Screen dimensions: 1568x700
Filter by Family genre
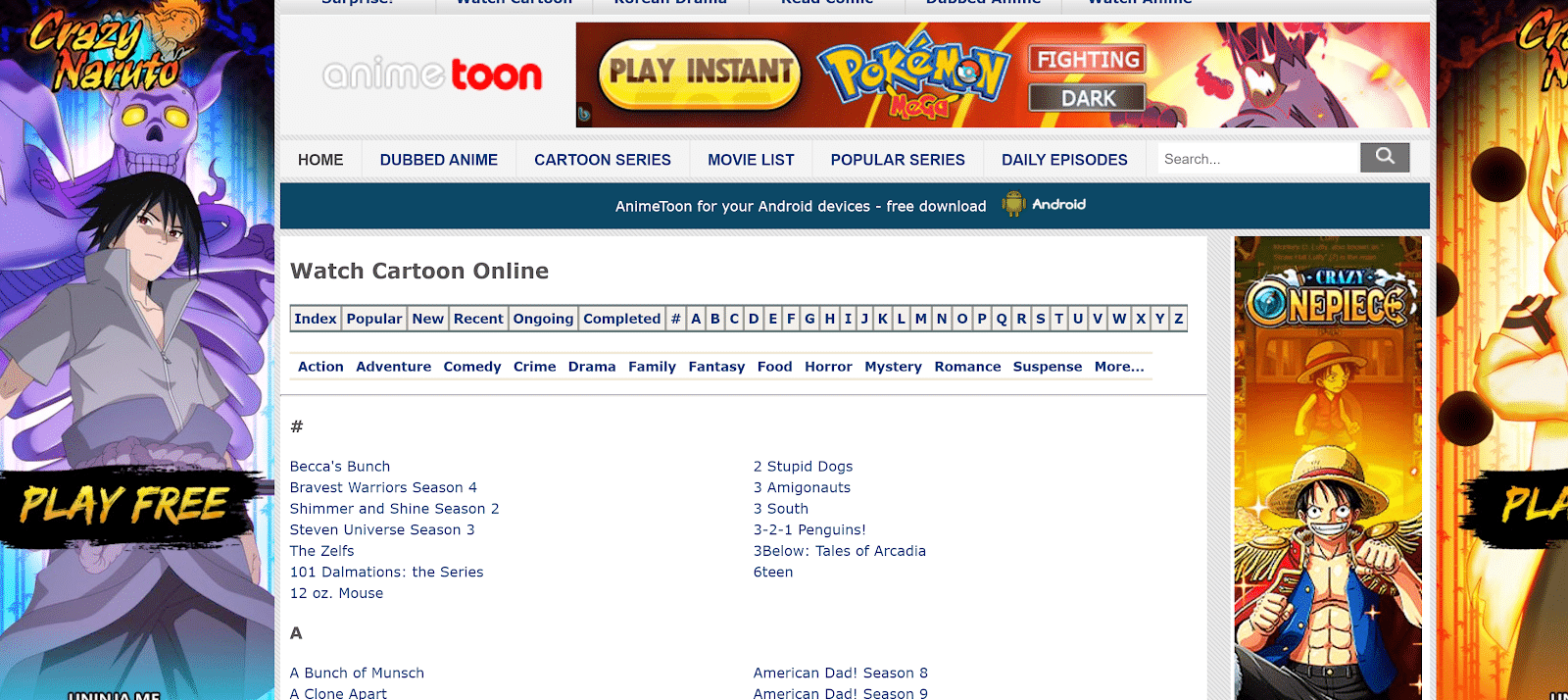tap(653, 367)
